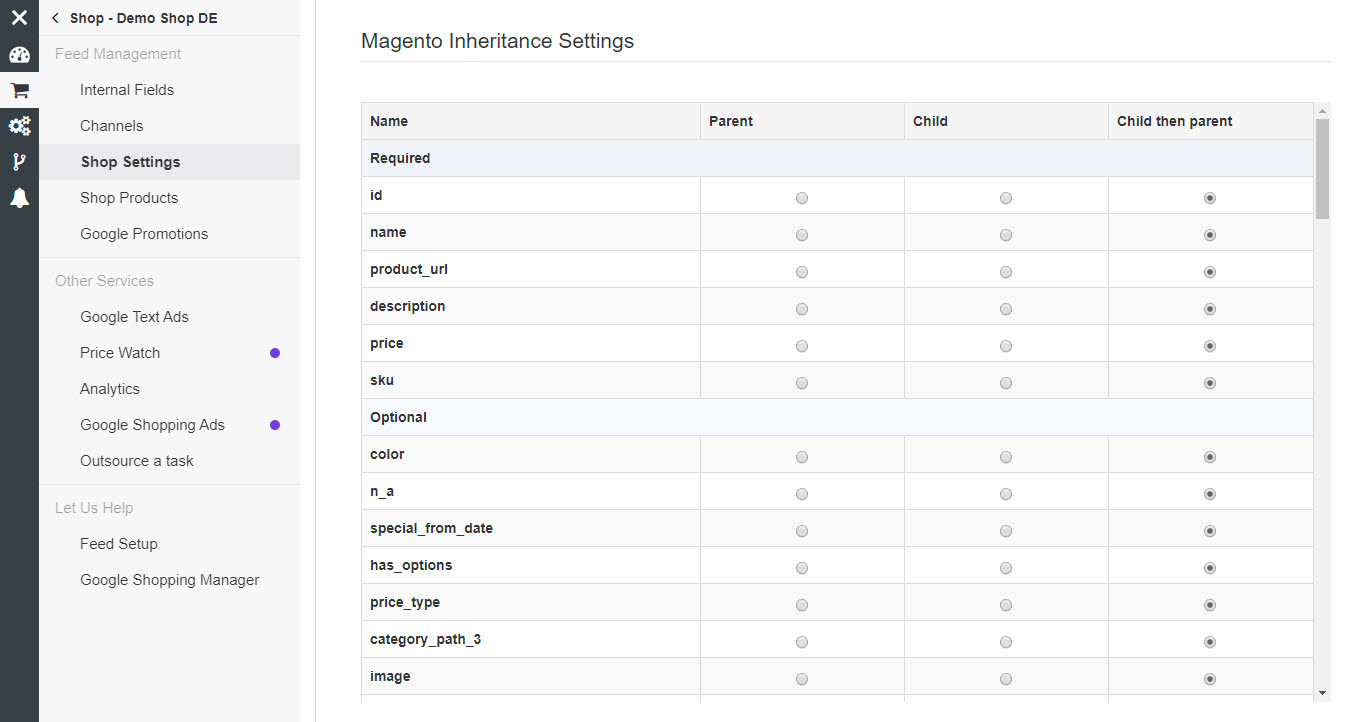Open Google Shopping Ads service
The image size is (1345, 722).
[x=152, y=425]
